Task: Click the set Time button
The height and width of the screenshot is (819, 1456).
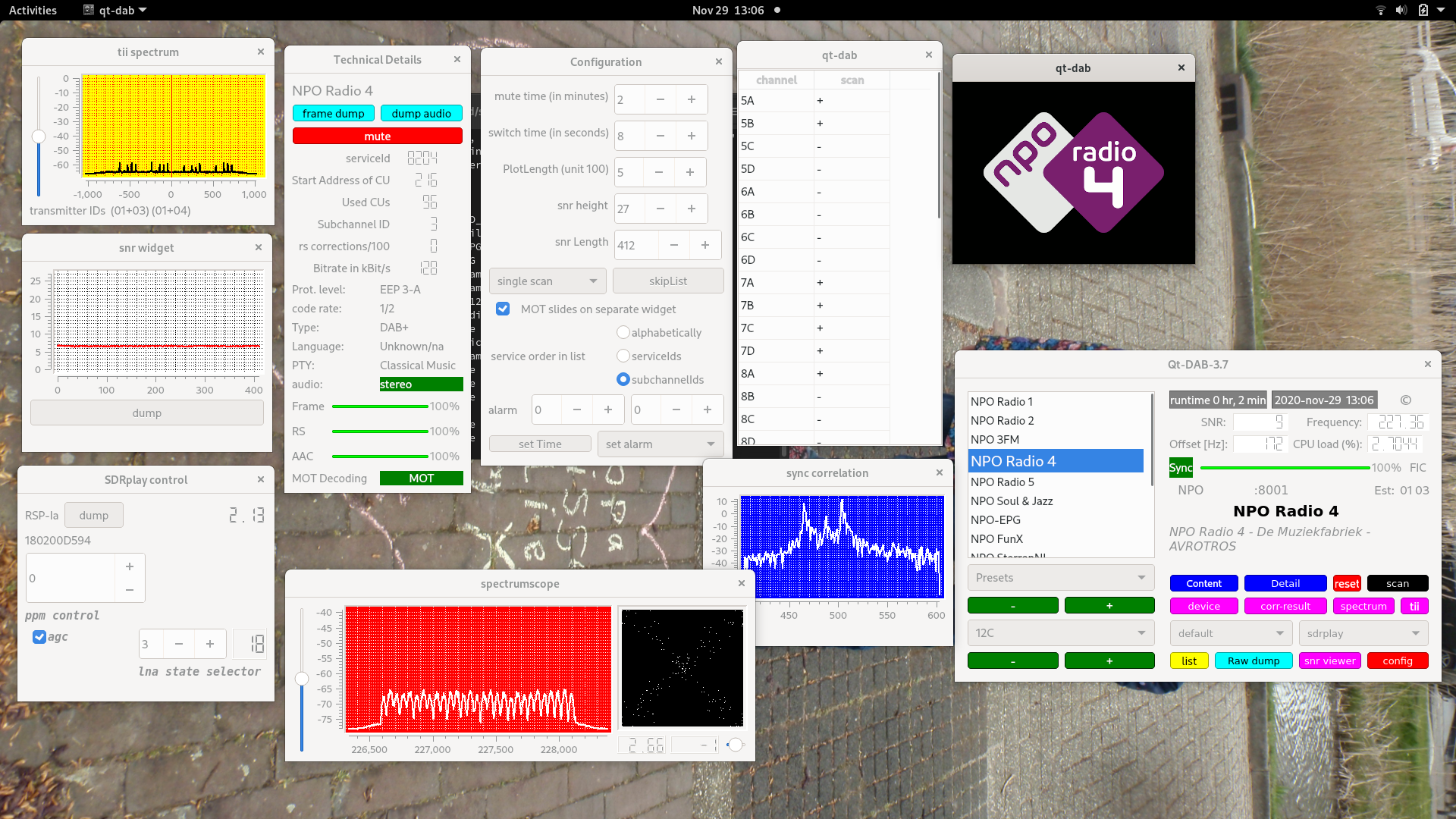Action: tap(540, 444)
